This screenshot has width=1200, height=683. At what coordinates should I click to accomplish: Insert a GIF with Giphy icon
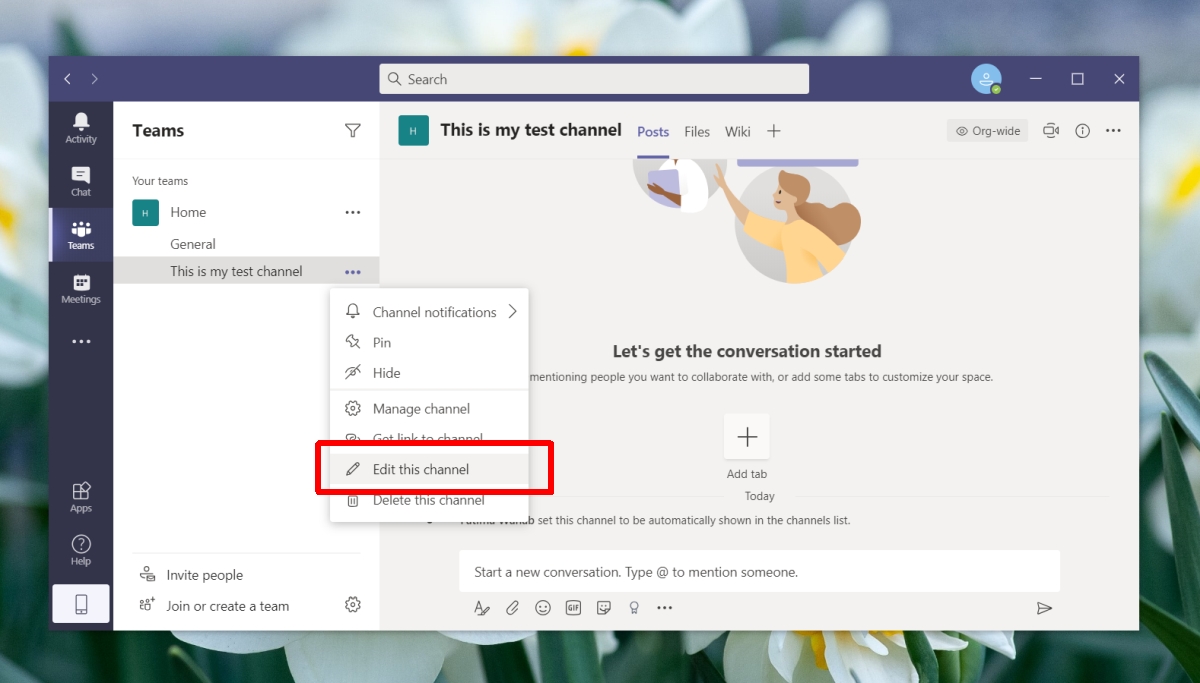(573, 608)
